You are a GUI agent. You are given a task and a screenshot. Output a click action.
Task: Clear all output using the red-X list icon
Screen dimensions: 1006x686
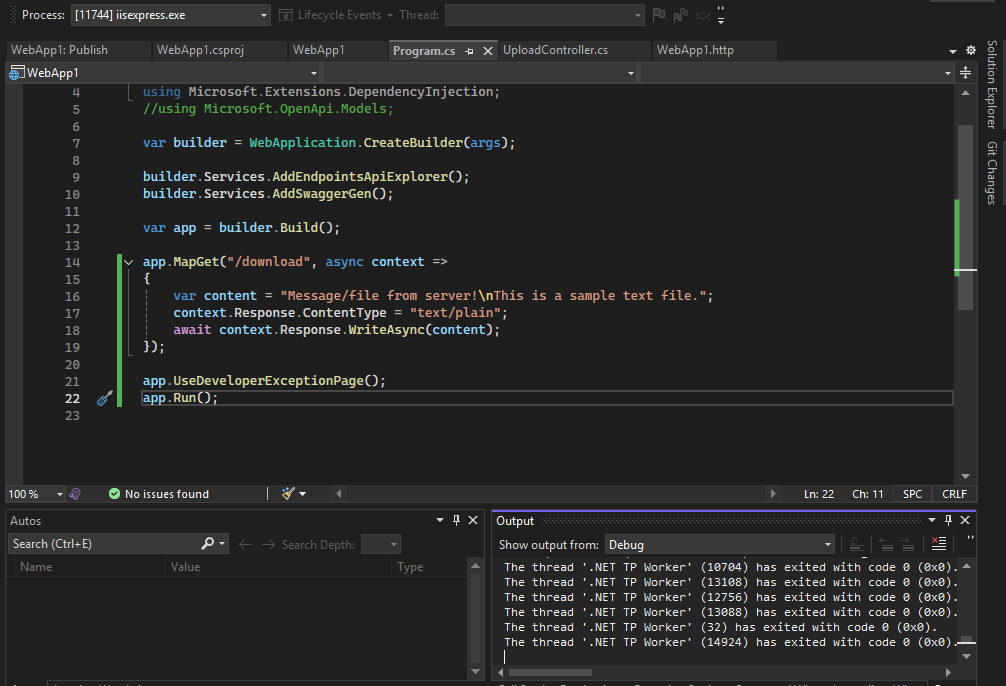click(x=938, y=544)
